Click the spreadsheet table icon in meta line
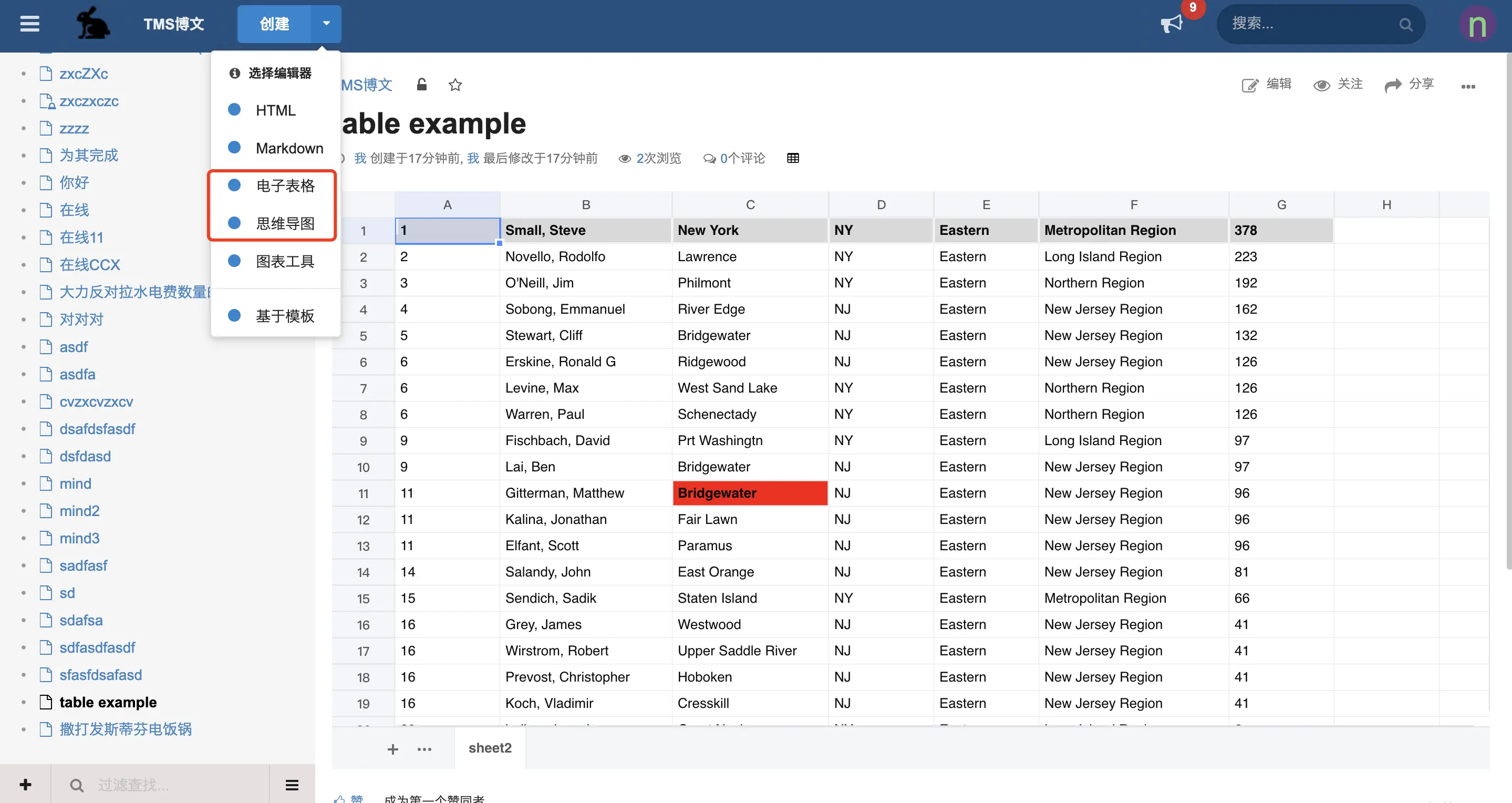 coord(793,158)
